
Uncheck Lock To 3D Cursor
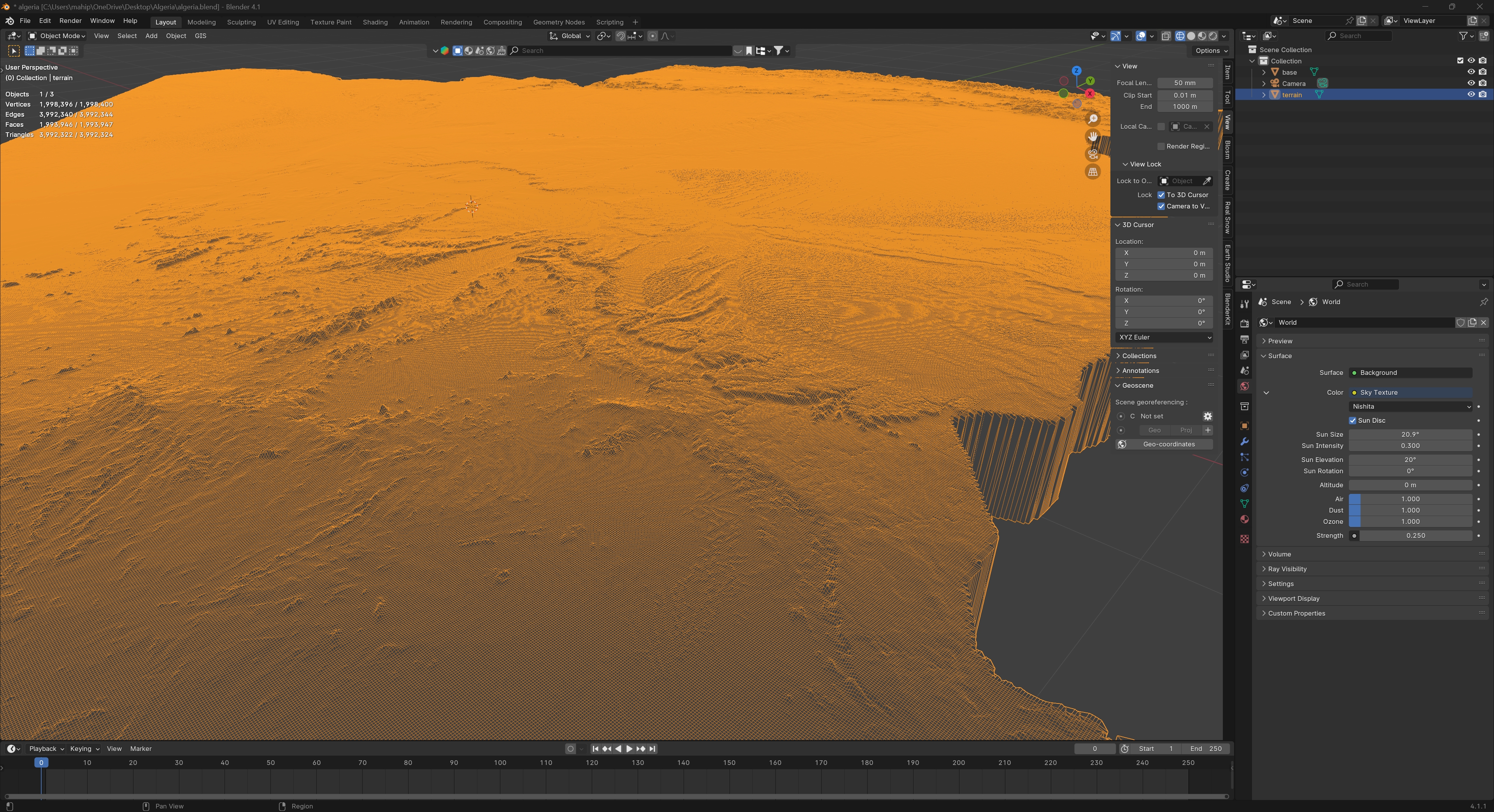(1161, 195)
